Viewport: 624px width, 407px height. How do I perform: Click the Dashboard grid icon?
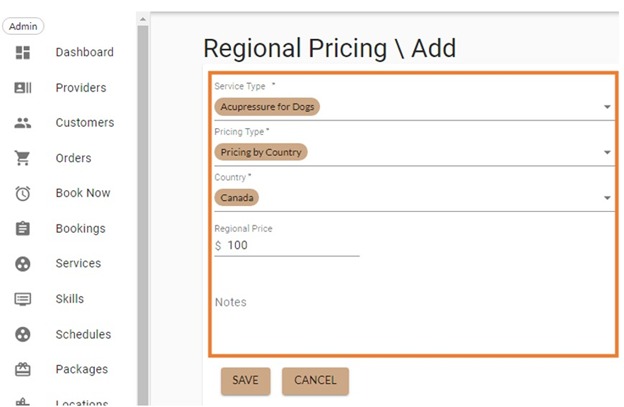(23, 52)
